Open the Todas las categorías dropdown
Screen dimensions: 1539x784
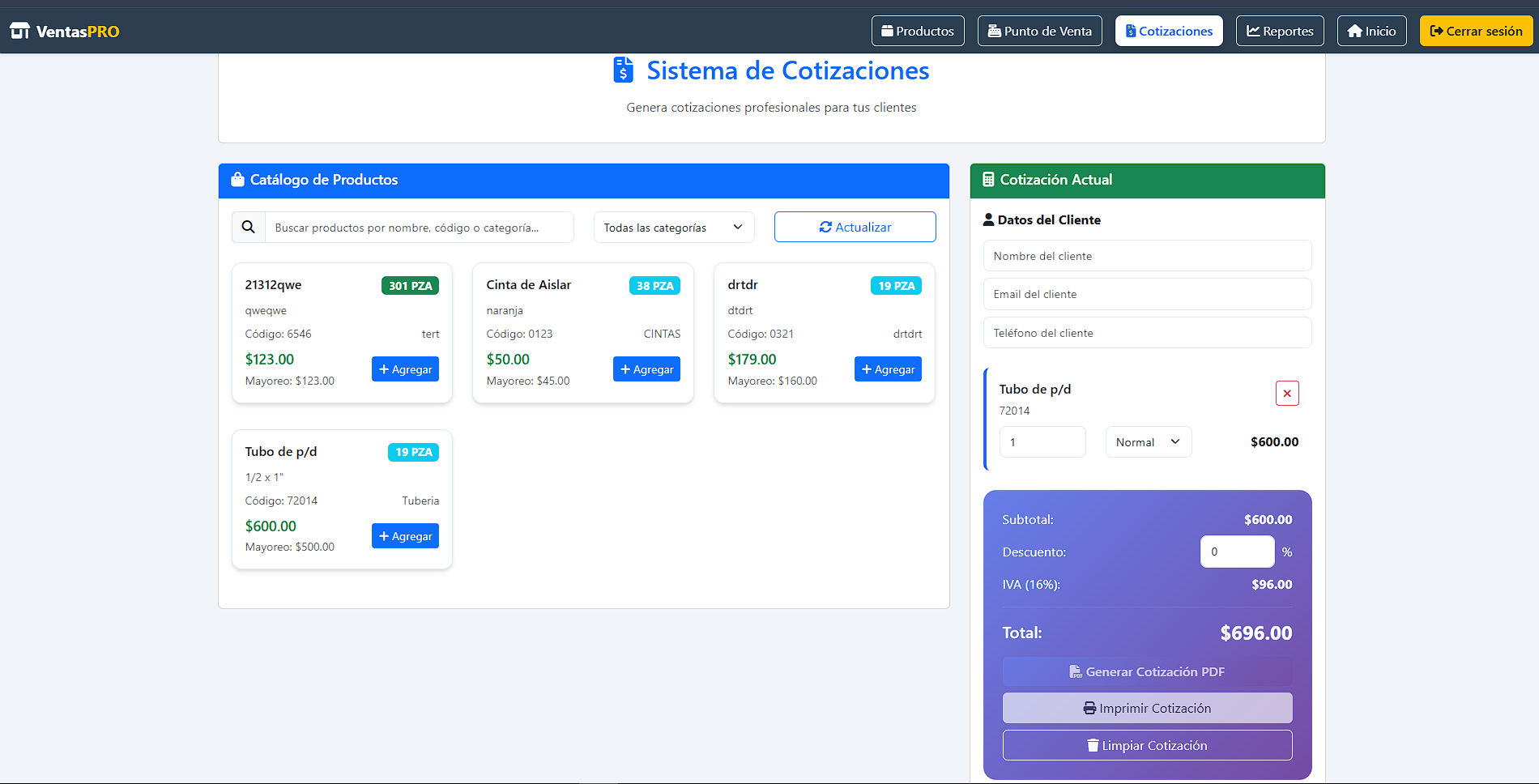click(673, 227)
